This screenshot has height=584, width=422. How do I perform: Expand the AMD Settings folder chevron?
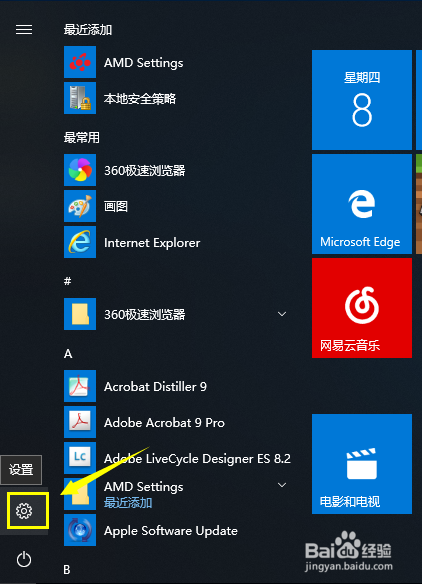(x=282, y=485)
